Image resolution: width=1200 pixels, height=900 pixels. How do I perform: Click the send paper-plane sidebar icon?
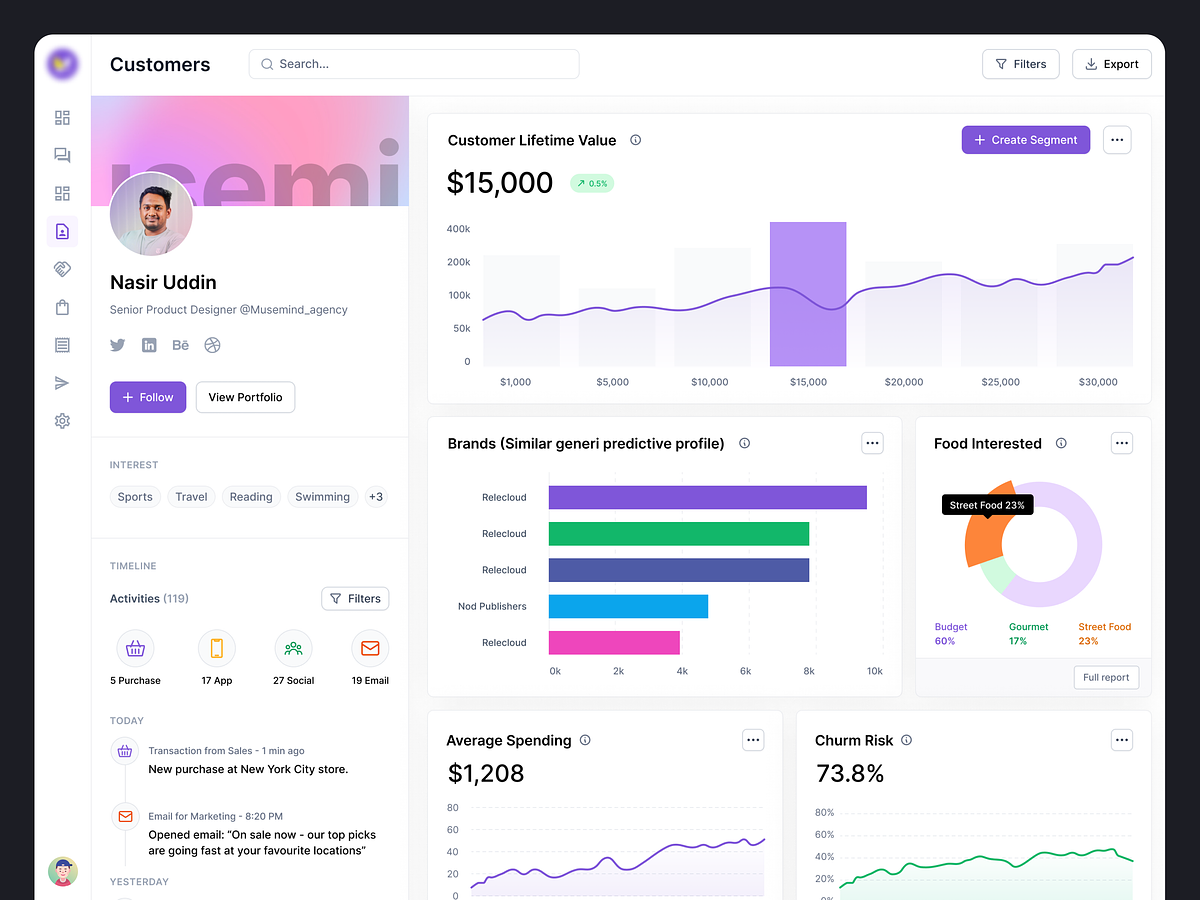(x=62, y=382)
